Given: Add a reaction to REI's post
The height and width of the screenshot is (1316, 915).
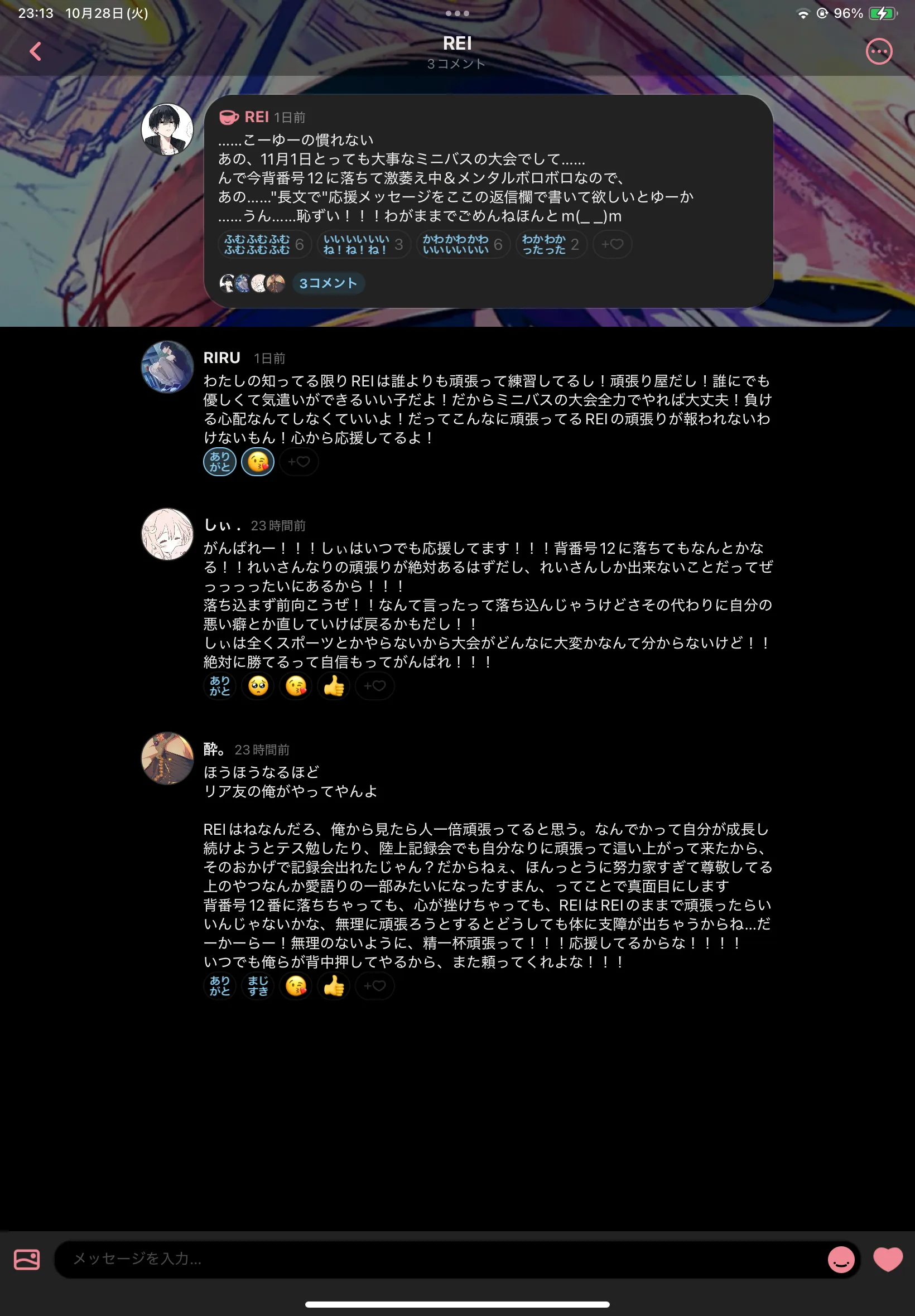Looking at the screenshot, I should [x=612, y=245].
